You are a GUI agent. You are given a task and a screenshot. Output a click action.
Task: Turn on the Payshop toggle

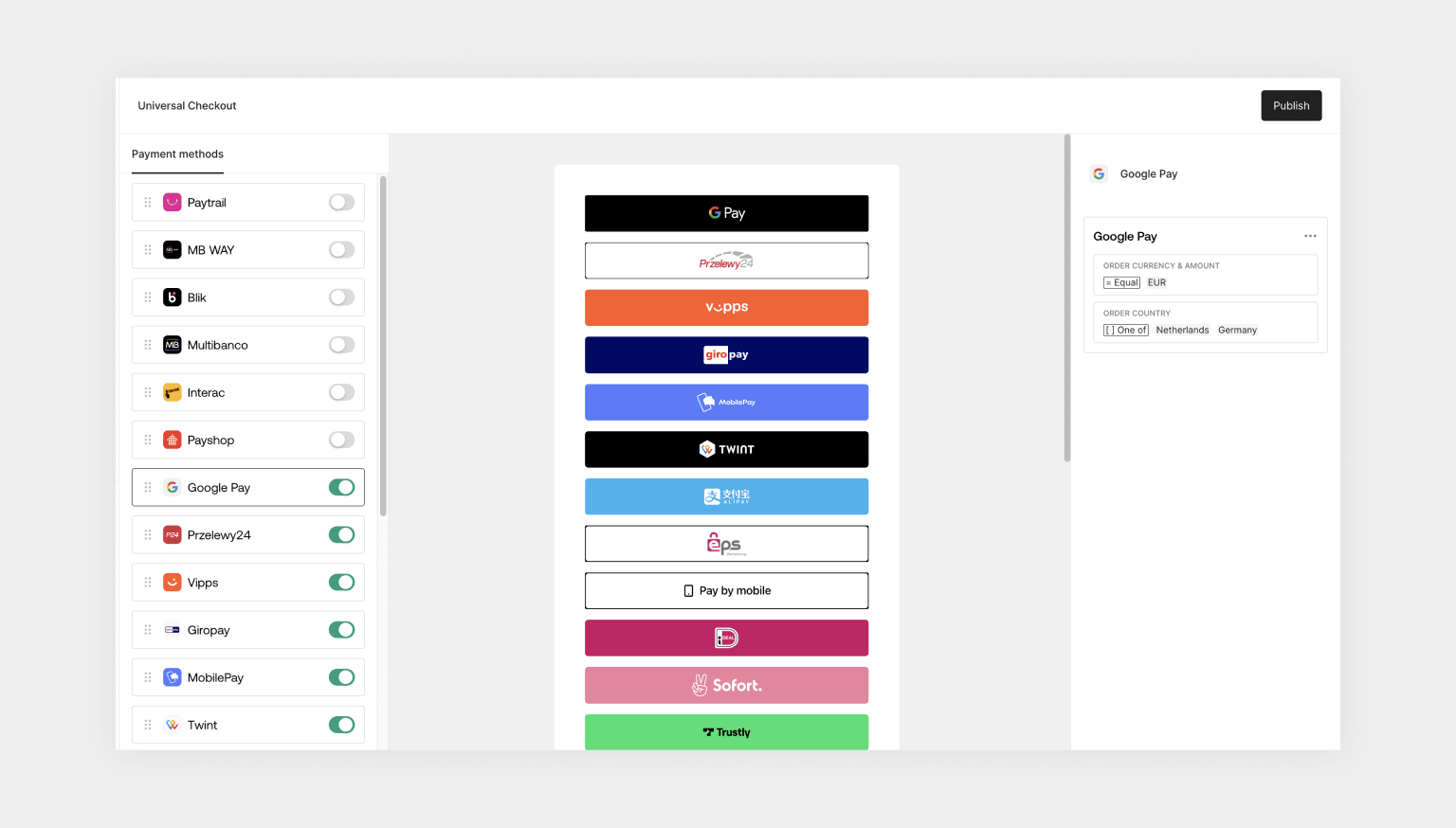[x=341, y=440]
